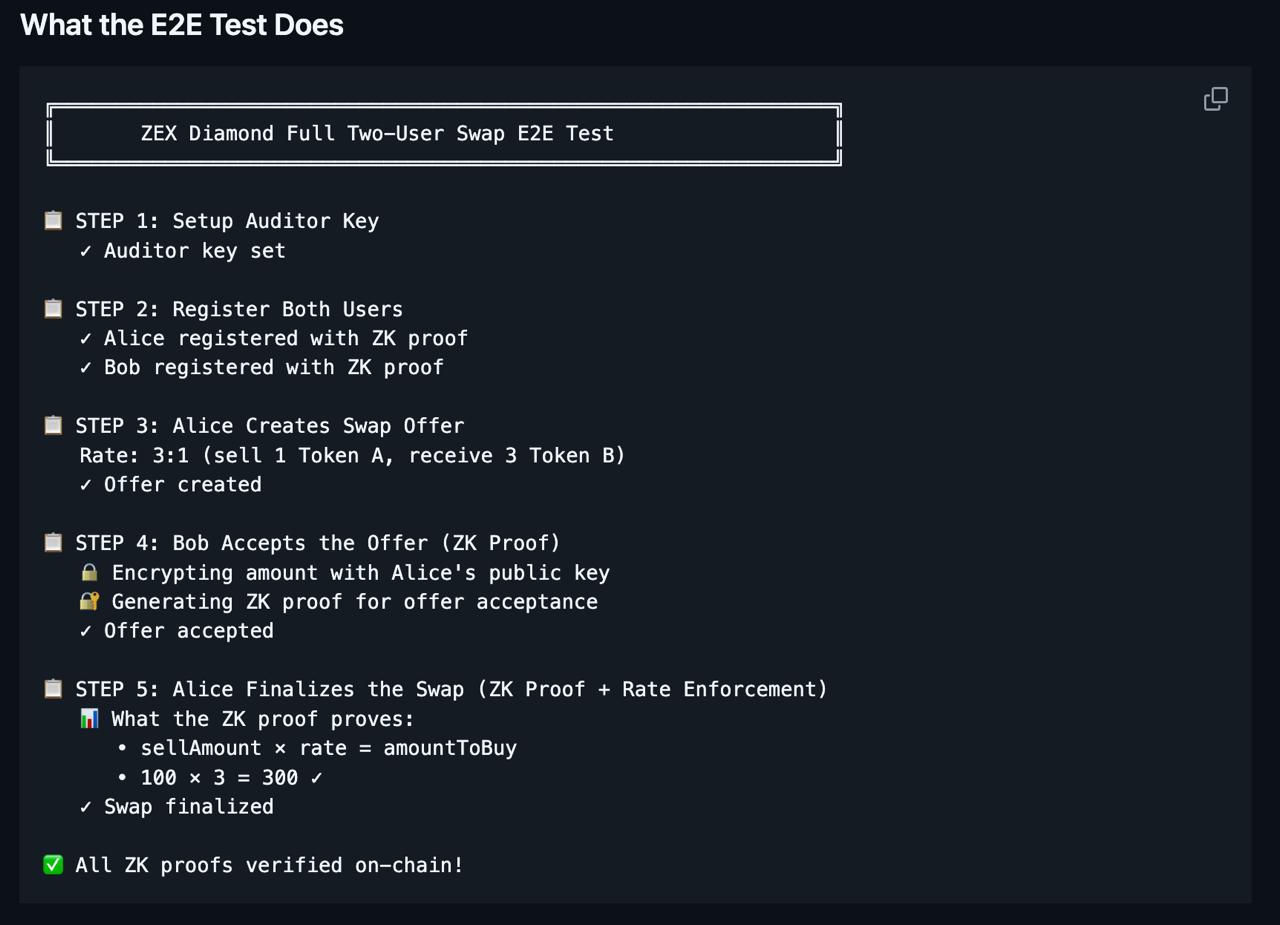Click the STEP 1 clipboard emoji icon
The height and width of the screenshot is (925, 1280).
54,220
